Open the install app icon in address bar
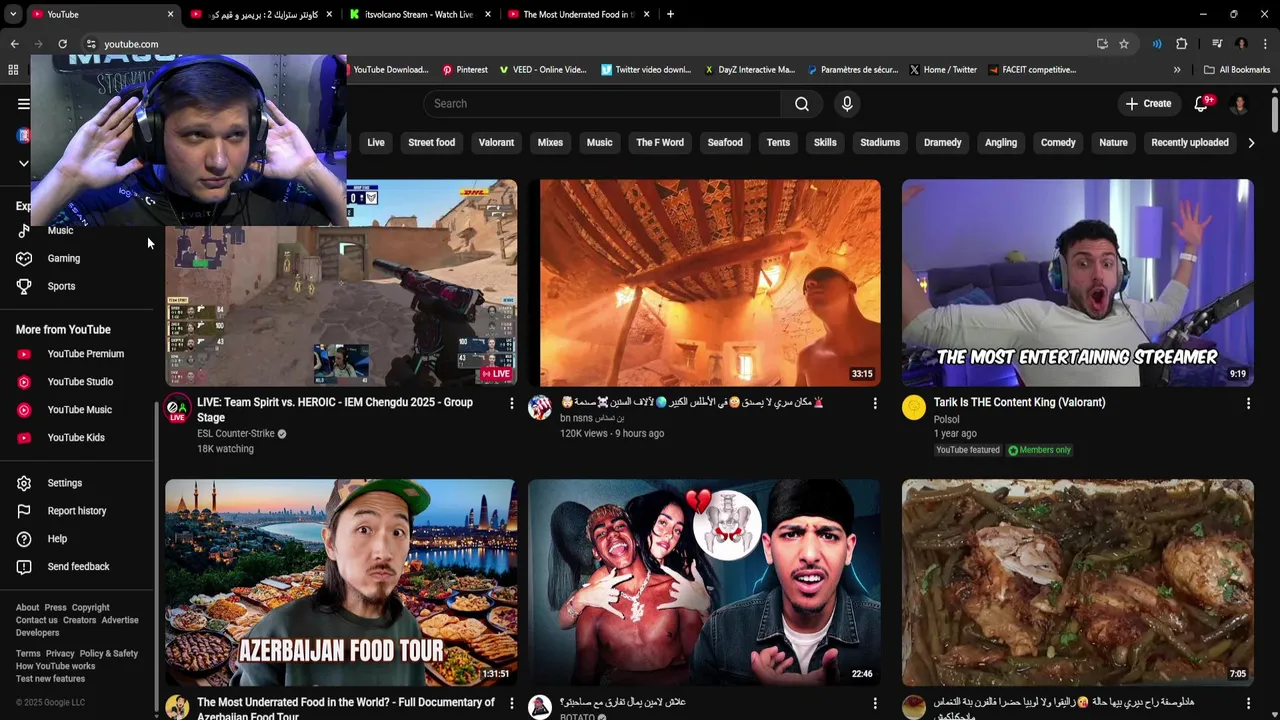 (x=1102, y=44)
